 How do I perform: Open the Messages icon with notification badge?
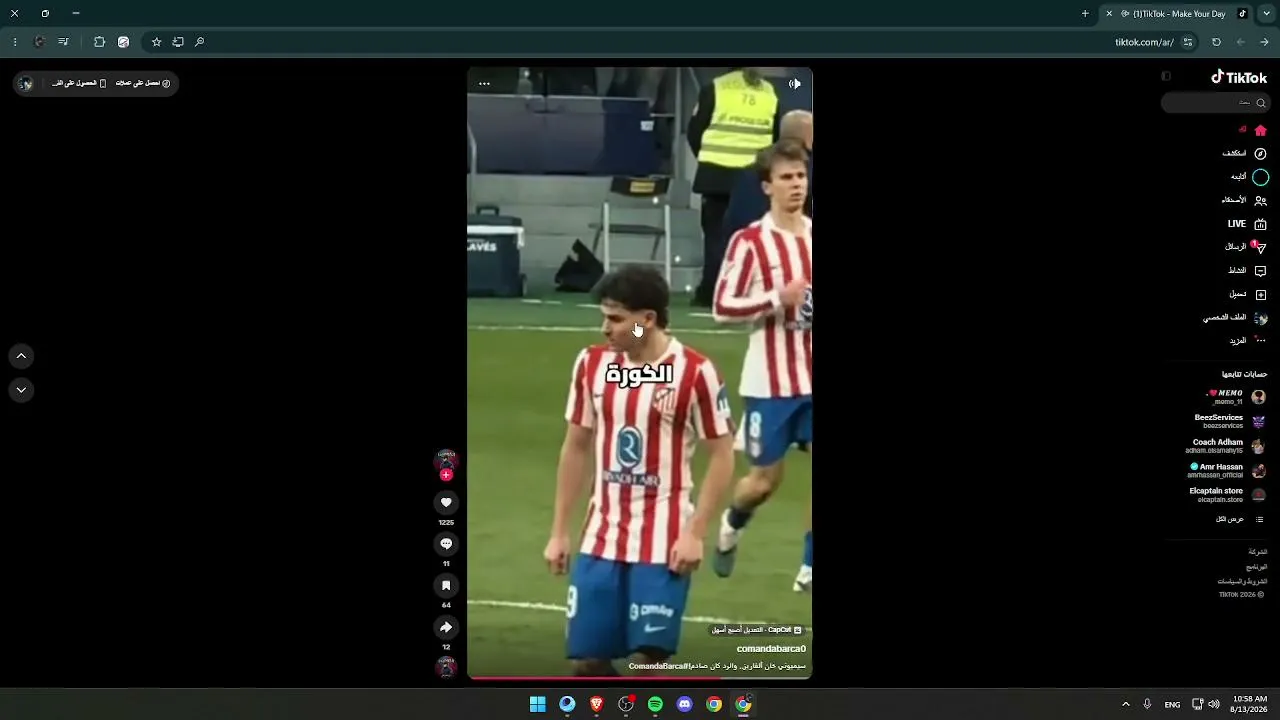point(1260,247)
